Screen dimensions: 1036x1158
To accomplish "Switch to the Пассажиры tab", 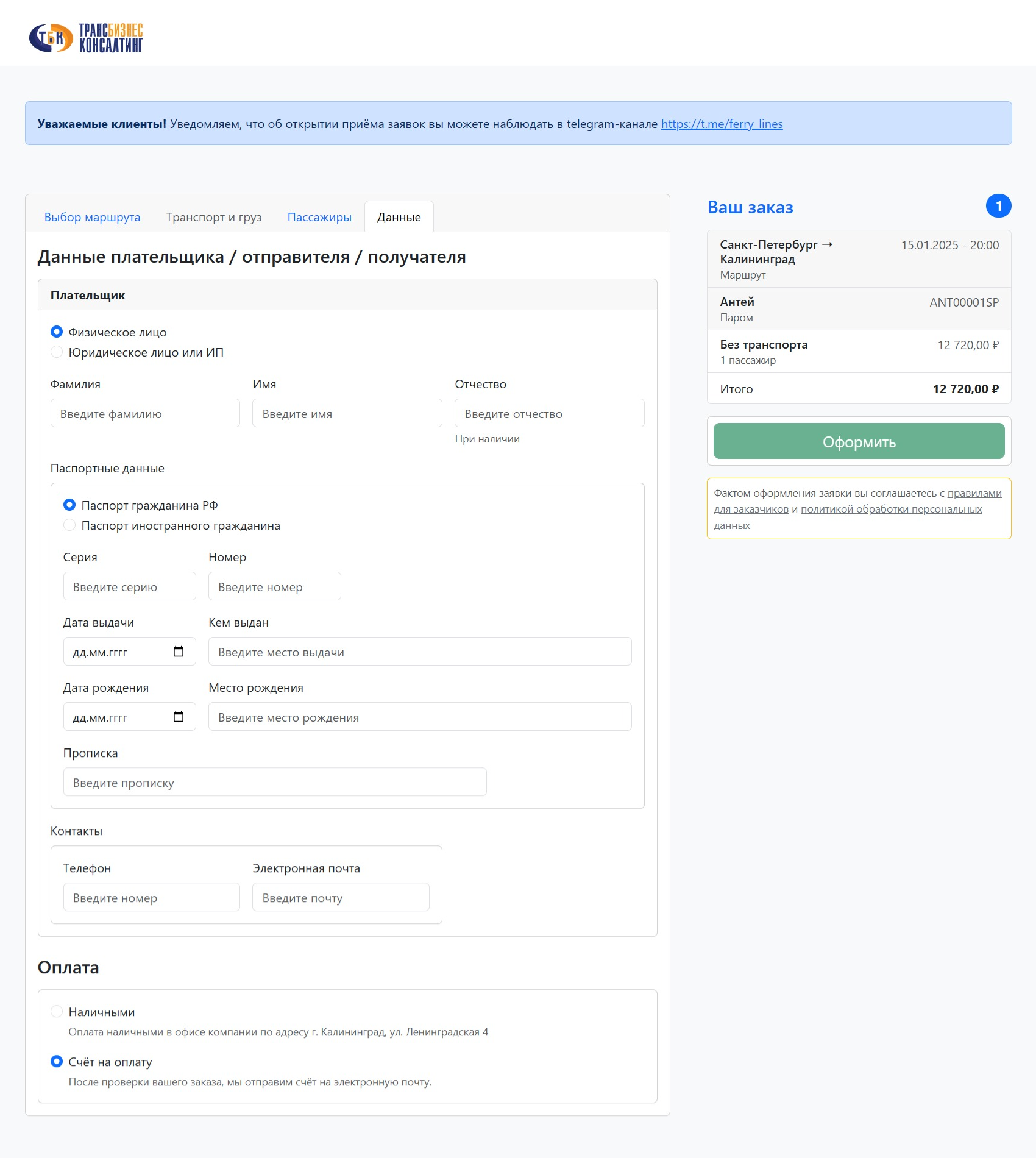I will pos(319,217).
